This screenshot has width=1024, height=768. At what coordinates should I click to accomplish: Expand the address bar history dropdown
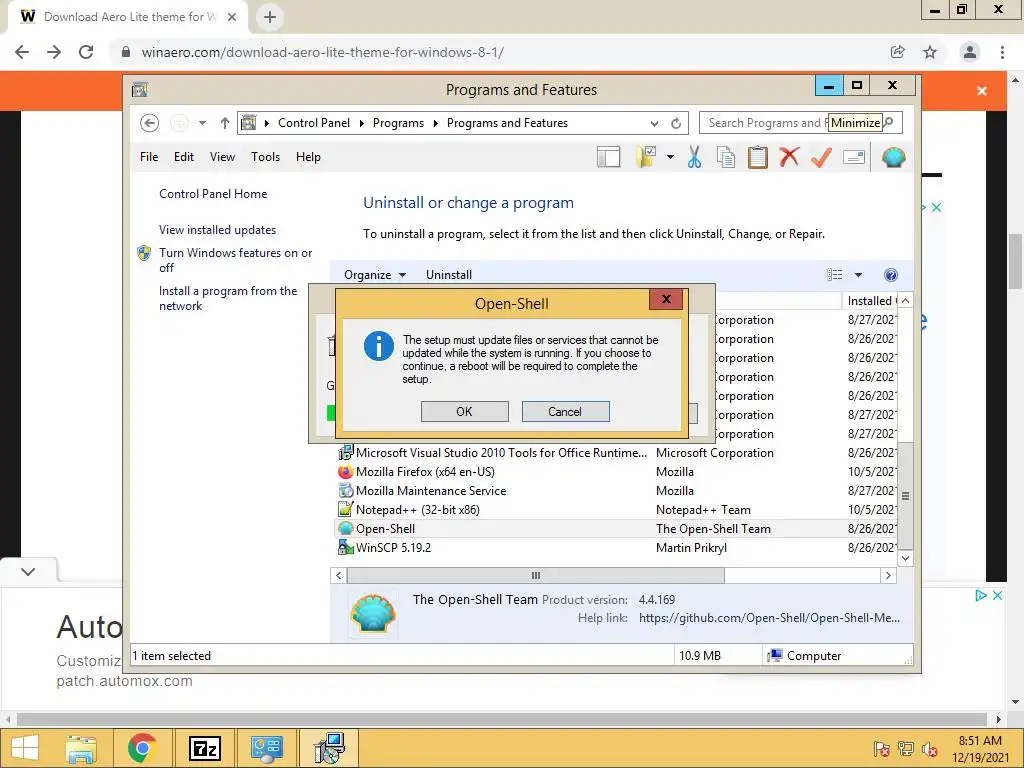(654, 123)
